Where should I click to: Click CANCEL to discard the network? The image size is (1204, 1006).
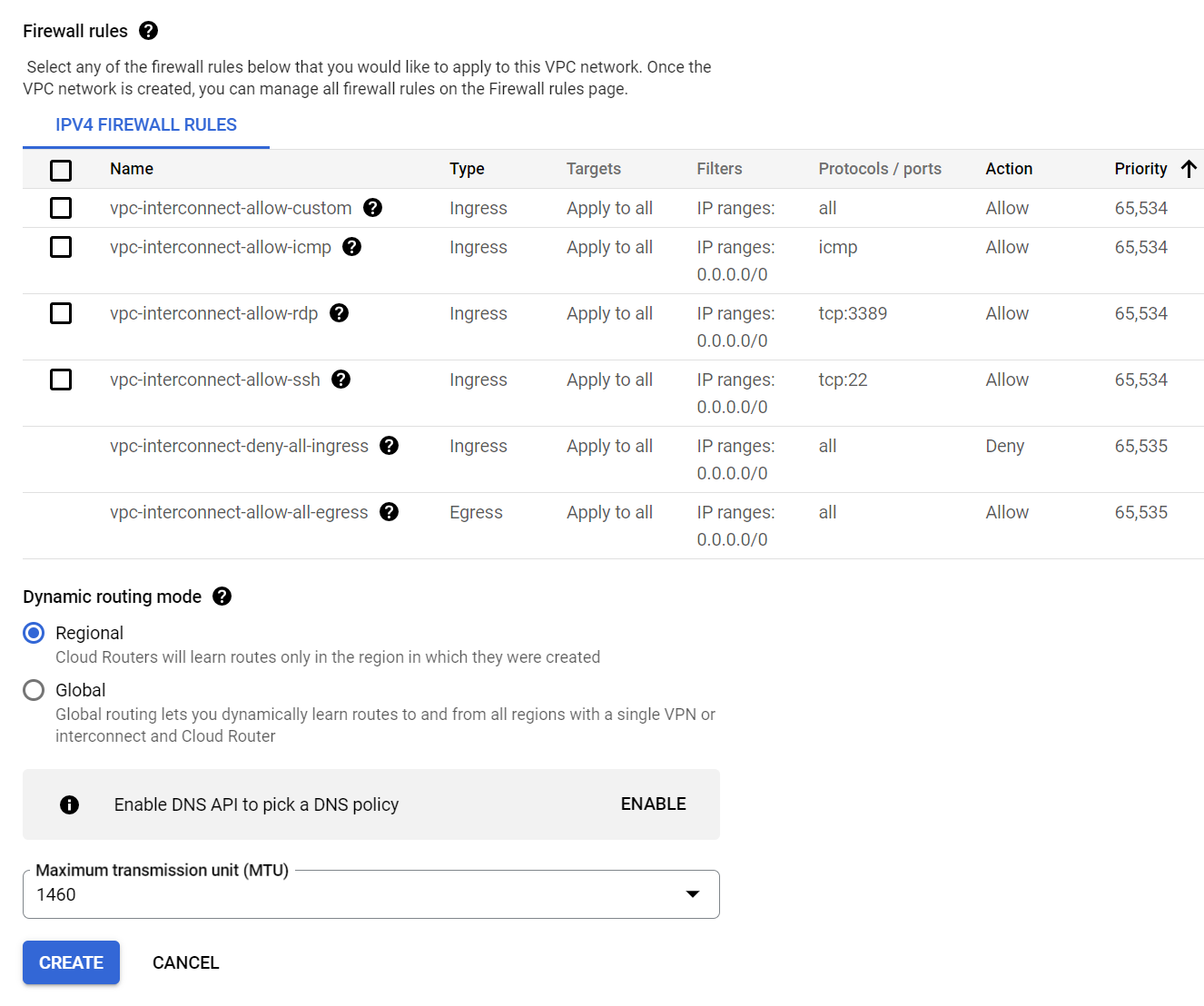pos(185,962)
